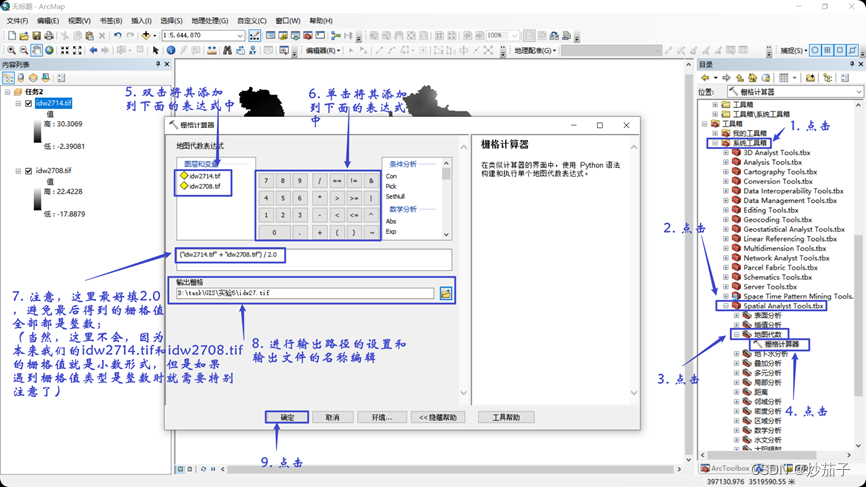Open the 视图(V) menu
This screenshot has width=866, height=487.
(79, 20)
